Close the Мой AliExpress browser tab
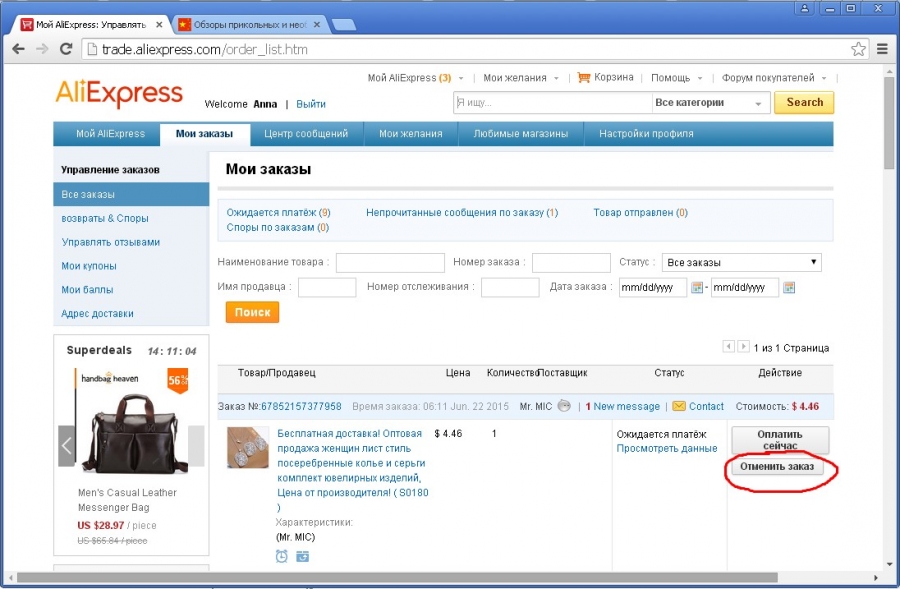Screen dimensions: 900x589 pyautogui.click(x=159, y=25)
